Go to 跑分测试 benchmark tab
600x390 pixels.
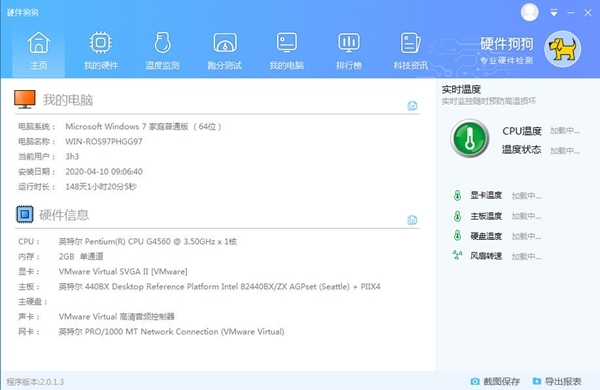(x=225, y=52)
